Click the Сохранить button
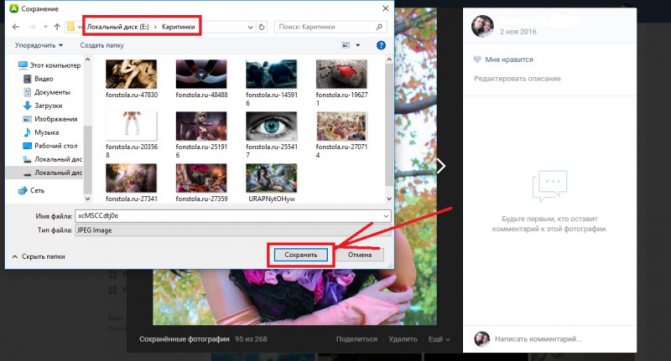 [x=301, y=255]
